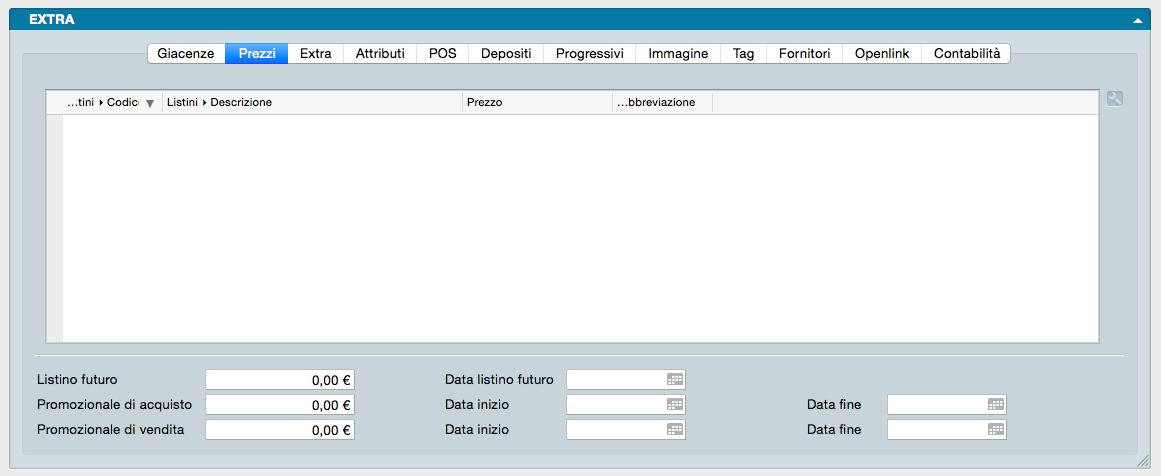Image resolution: width=1161 pixels, height=476 pixels.
Task: Open the Attributi tab
Action: [x=380, y=54]
